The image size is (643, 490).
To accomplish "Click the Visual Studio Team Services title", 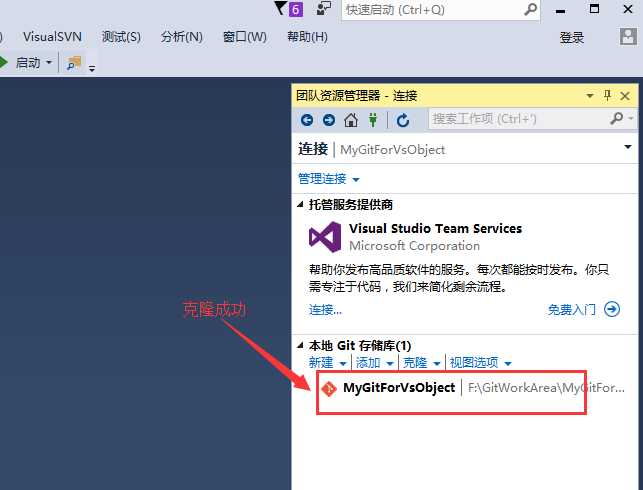I will (436, 228).
